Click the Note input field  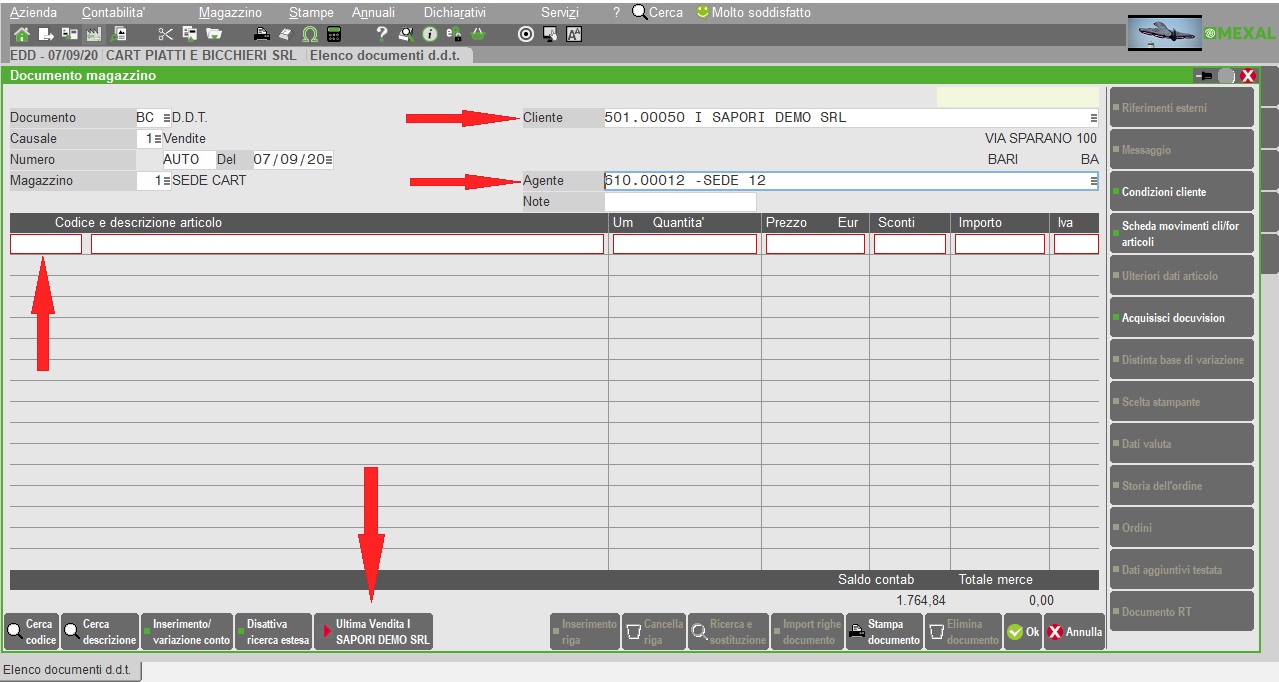[x=680, y=202]
